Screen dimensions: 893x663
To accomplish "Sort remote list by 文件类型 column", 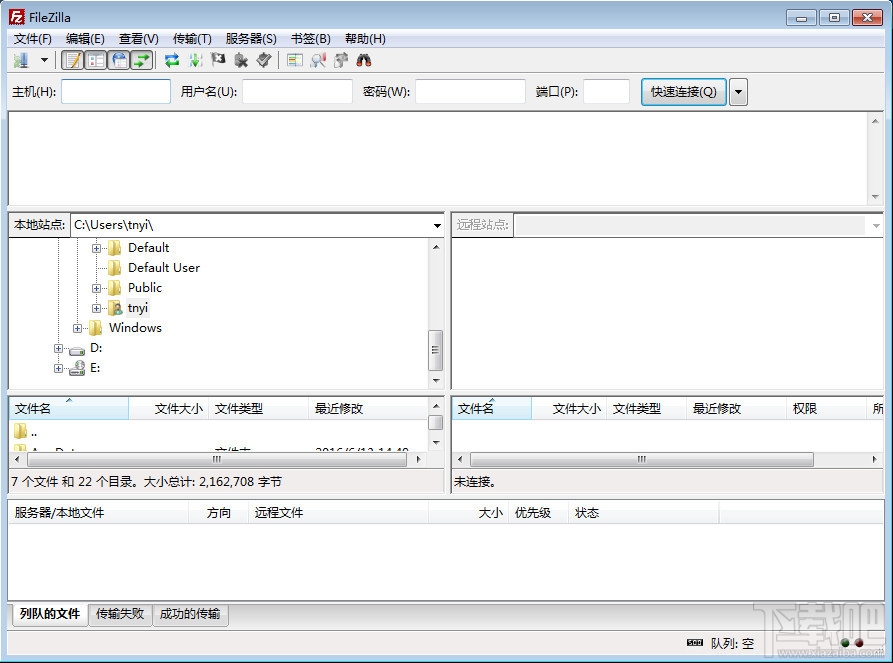I will 646,408.
